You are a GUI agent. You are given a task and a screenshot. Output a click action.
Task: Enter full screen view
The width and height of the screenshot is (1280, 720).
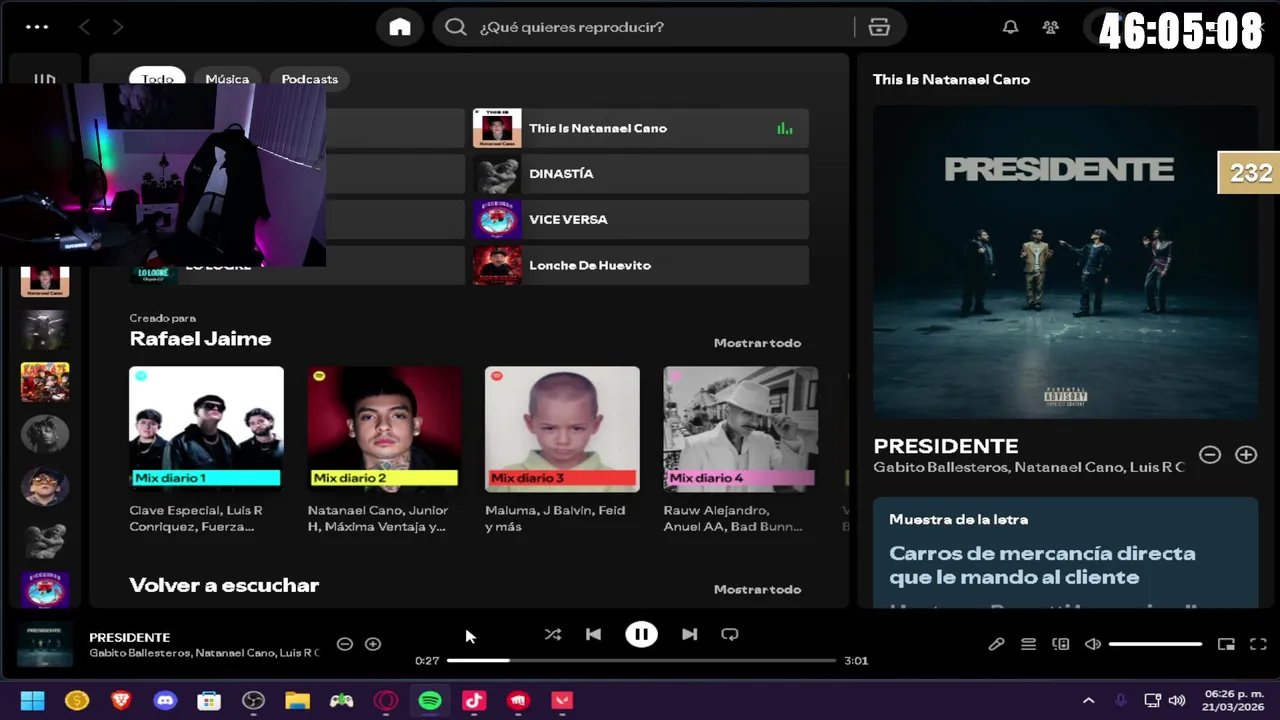[x=1259, y=644]
